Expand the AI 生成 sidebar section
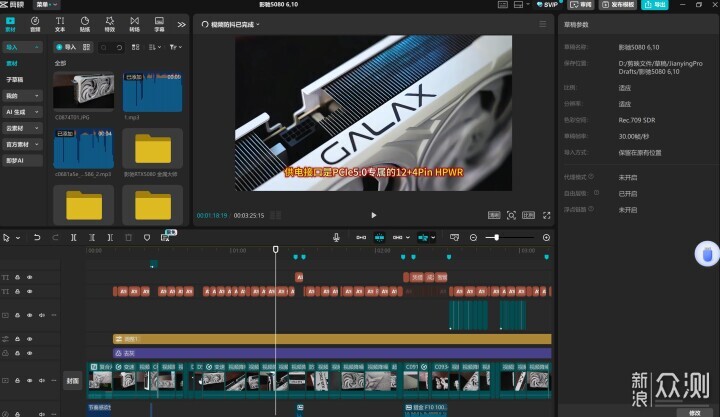720x417 pixels. pyautogui.click(x=22, y=112)
